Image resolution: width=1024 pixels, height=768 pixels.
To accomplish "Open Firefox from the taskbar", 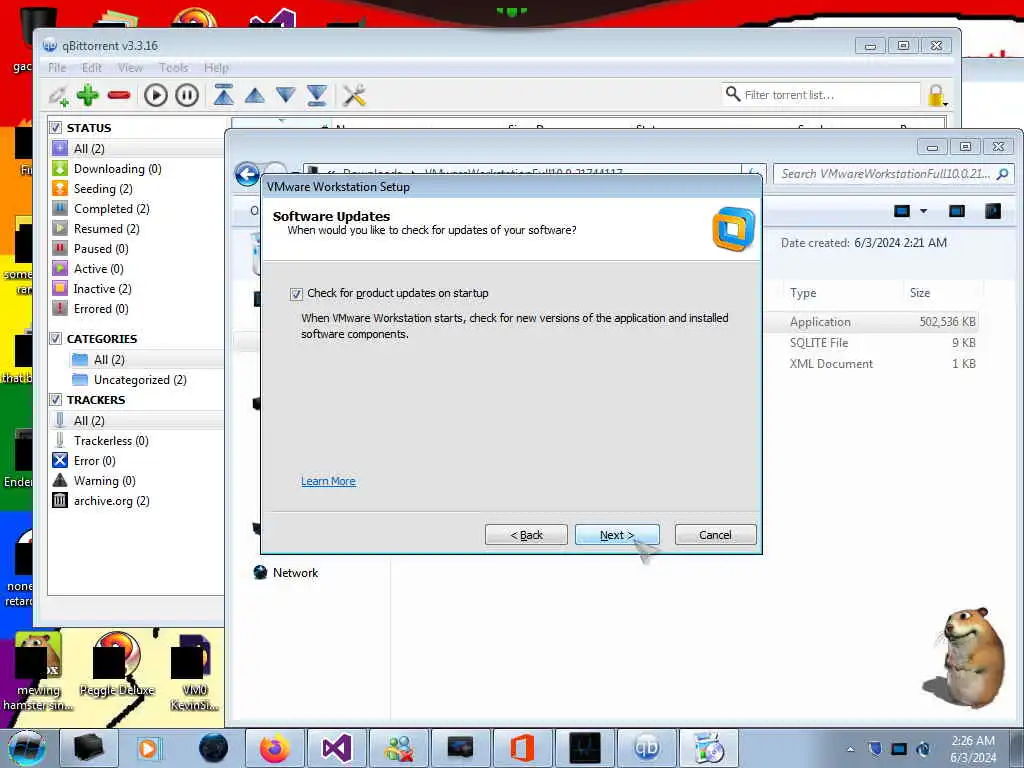I will 274,748.
